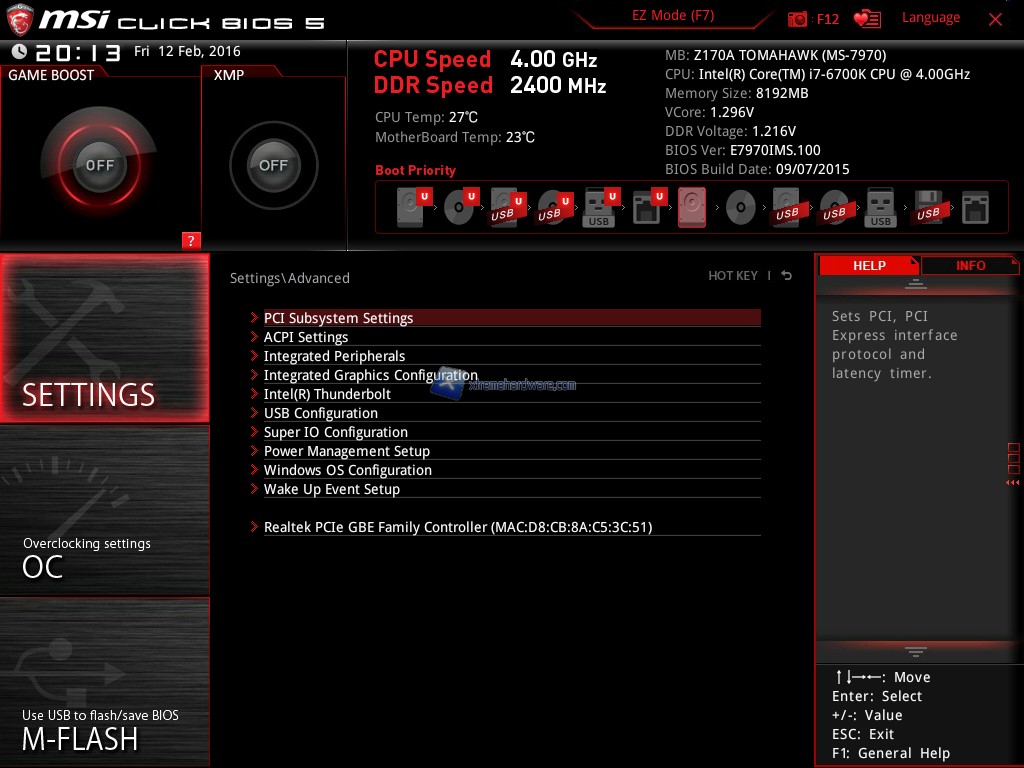This screenshot has width=1024, height=768.
Task: Click the first UEFI hard disk boot icon
Action: [x=411, y=208]
